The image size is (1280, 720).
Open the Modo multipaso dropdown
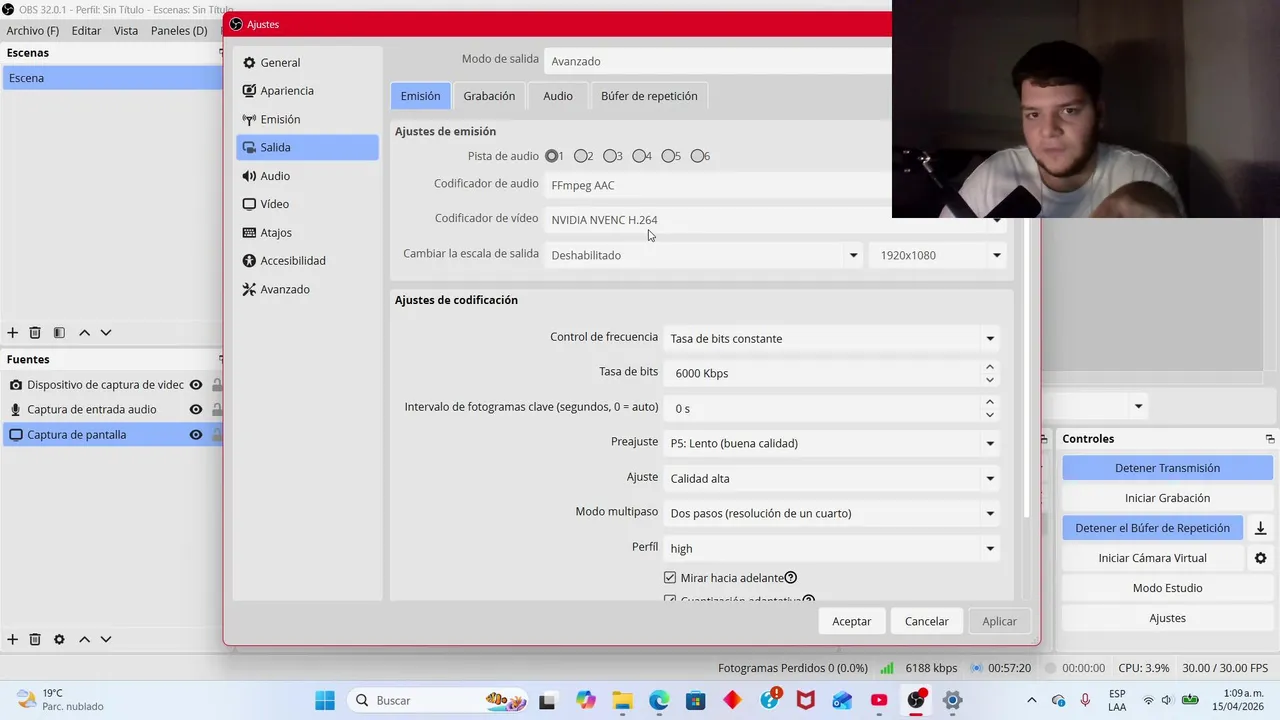(832, 513)
